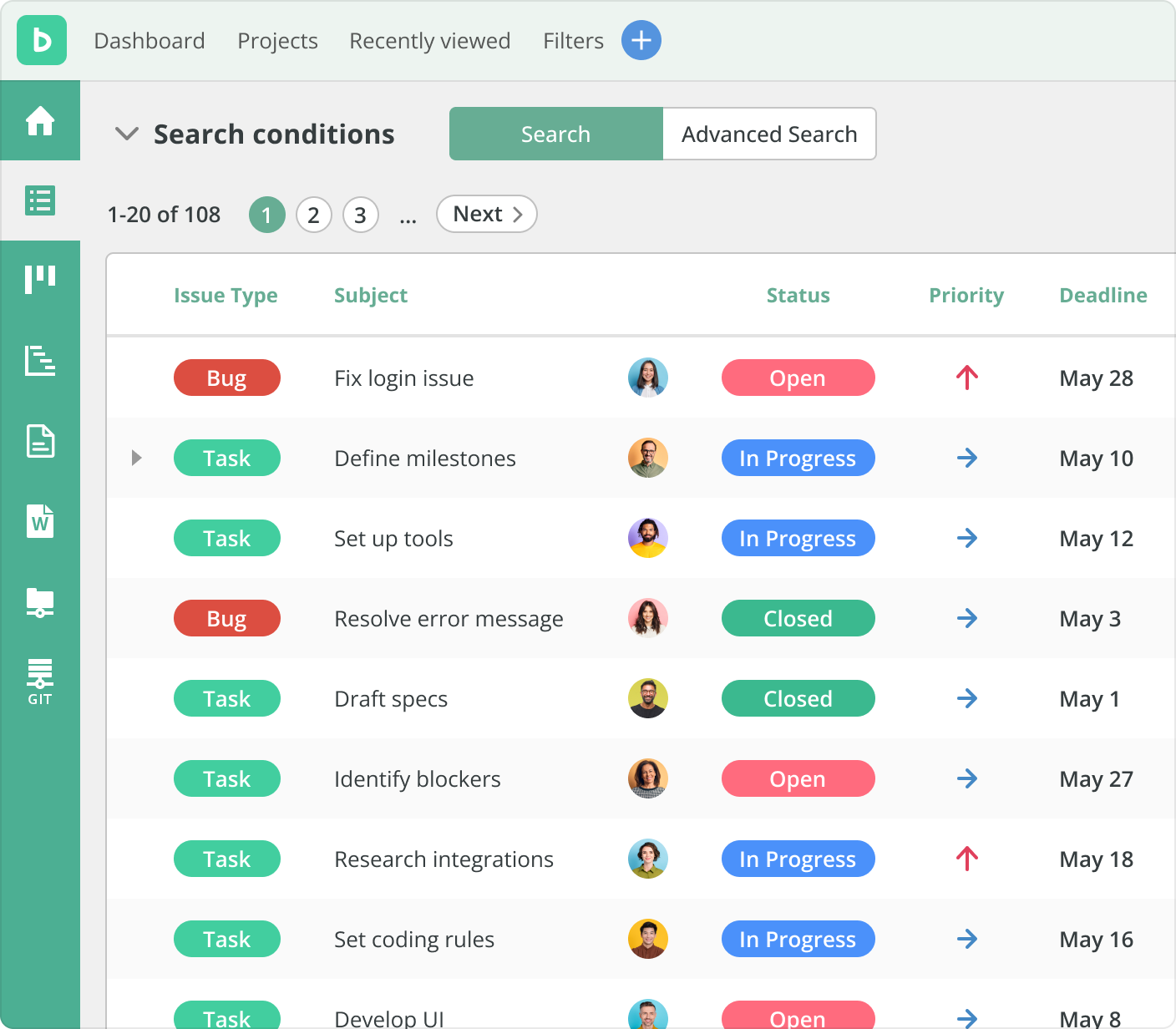Screen dimensions: 1176x1029
Task: Open the Documents sidebar icon
Action: pos(40,441)
